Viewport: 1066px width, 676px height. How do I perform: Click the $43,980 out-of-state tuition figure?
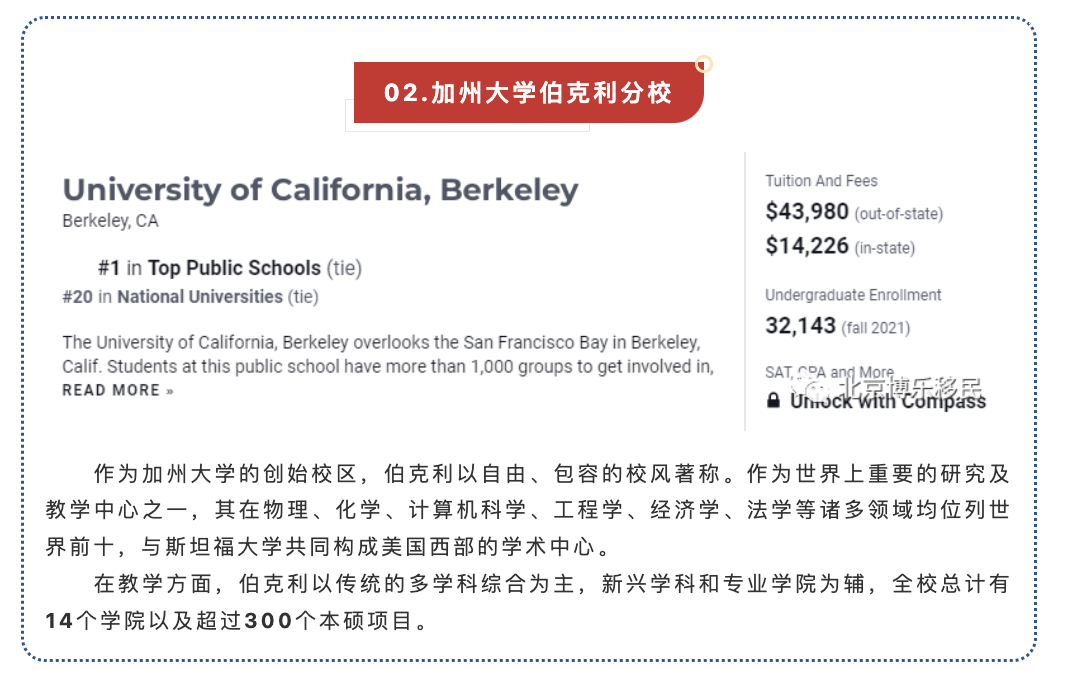807,212
